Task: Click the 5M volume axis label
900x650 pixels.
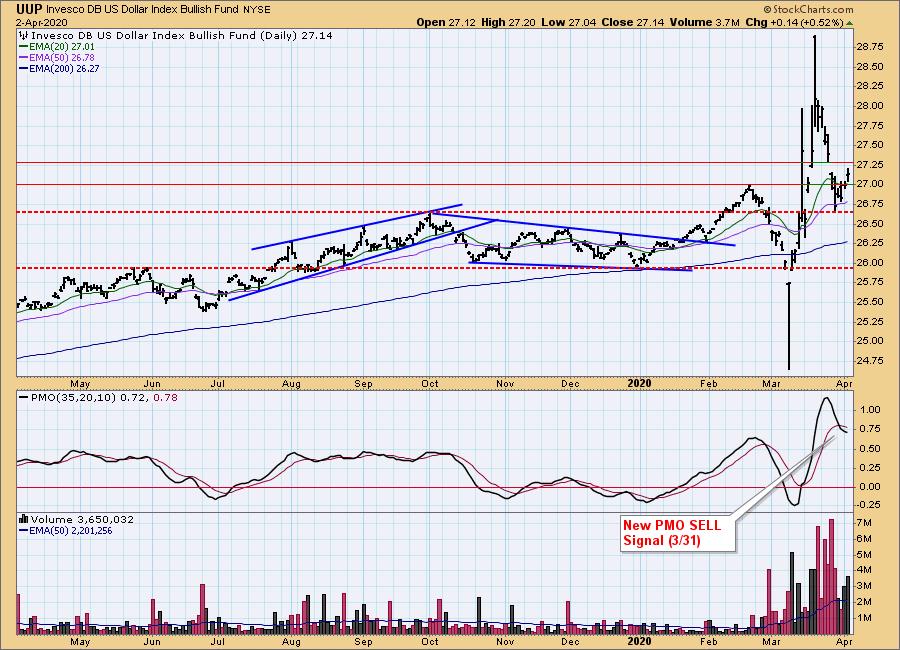Action: [x=865, y=555]
